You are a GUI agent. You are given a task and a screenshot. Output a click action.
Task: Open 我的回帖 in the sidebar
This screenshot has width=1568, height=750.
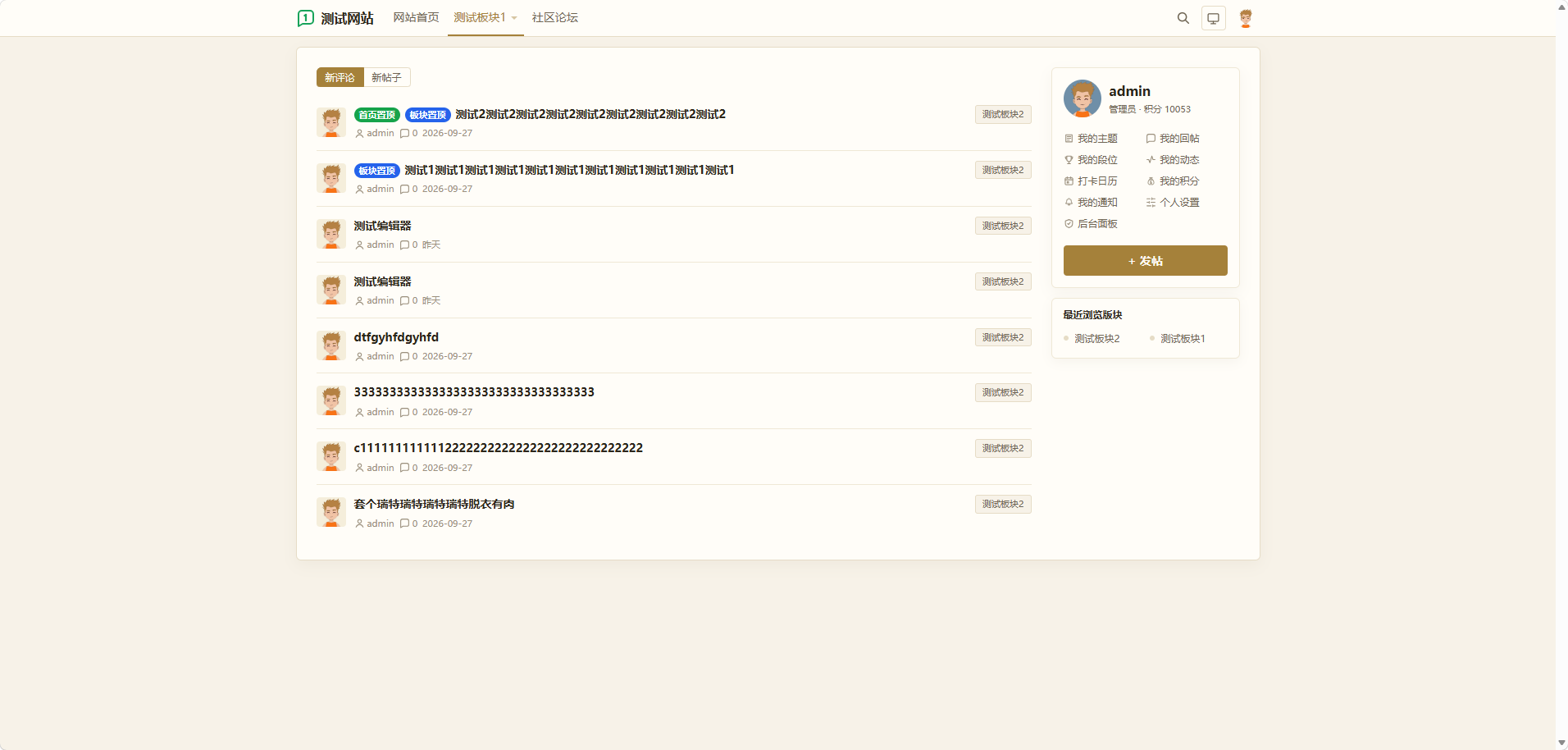tap(1174, 139)
